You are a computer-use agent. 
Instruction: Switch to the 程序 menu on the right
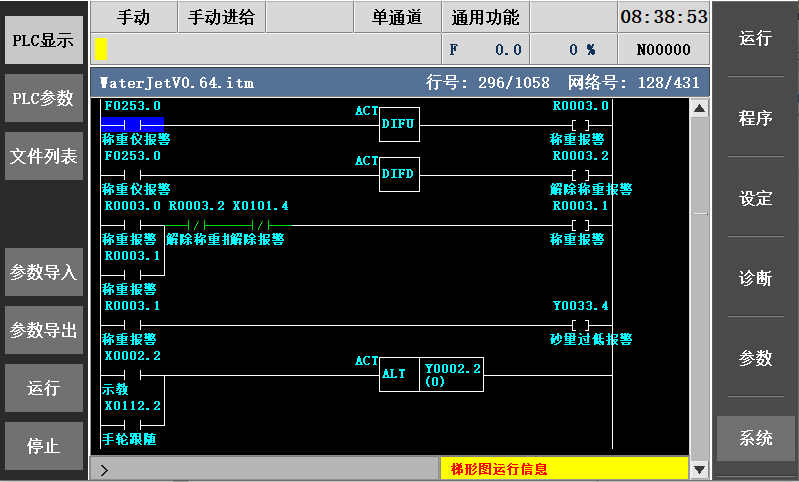(755, 118)
